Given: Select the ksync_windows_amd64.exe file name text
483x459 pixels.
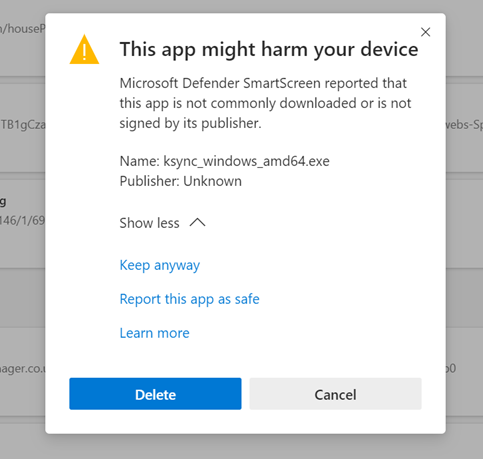Looking at the screenshot, I should (x=246, y=161).
